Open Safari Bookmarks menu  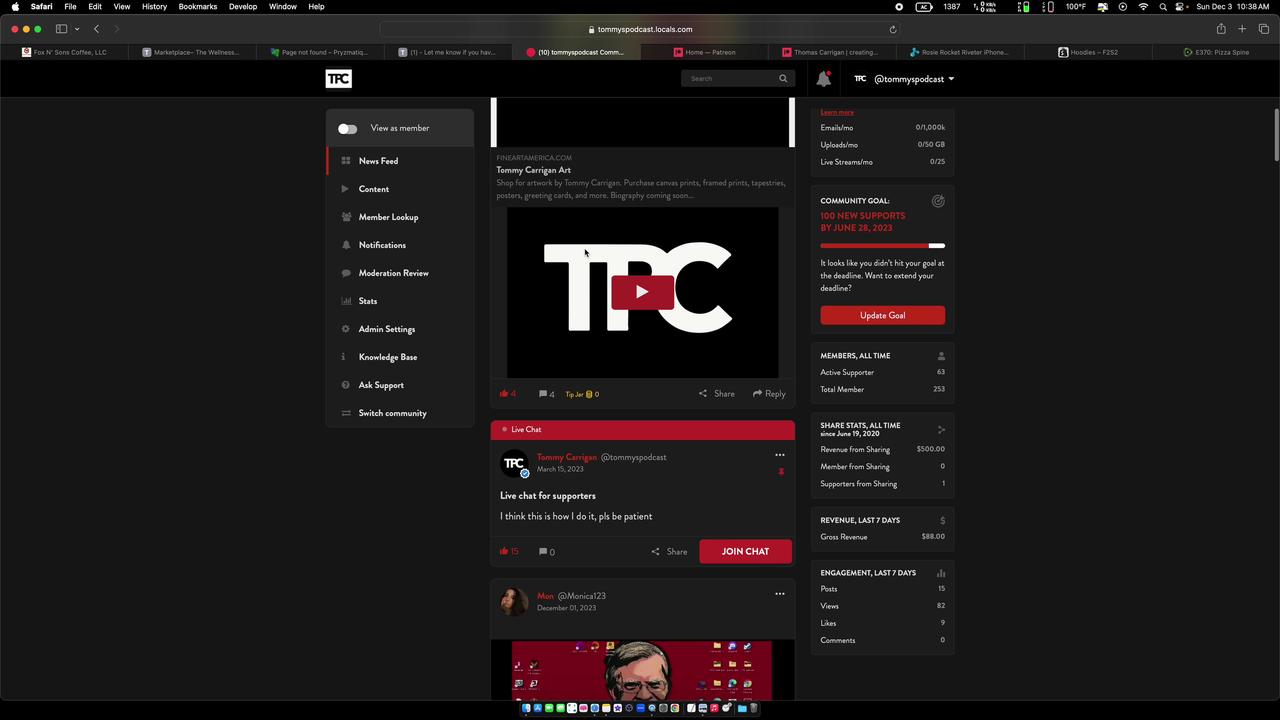click(x=197, y=7)
